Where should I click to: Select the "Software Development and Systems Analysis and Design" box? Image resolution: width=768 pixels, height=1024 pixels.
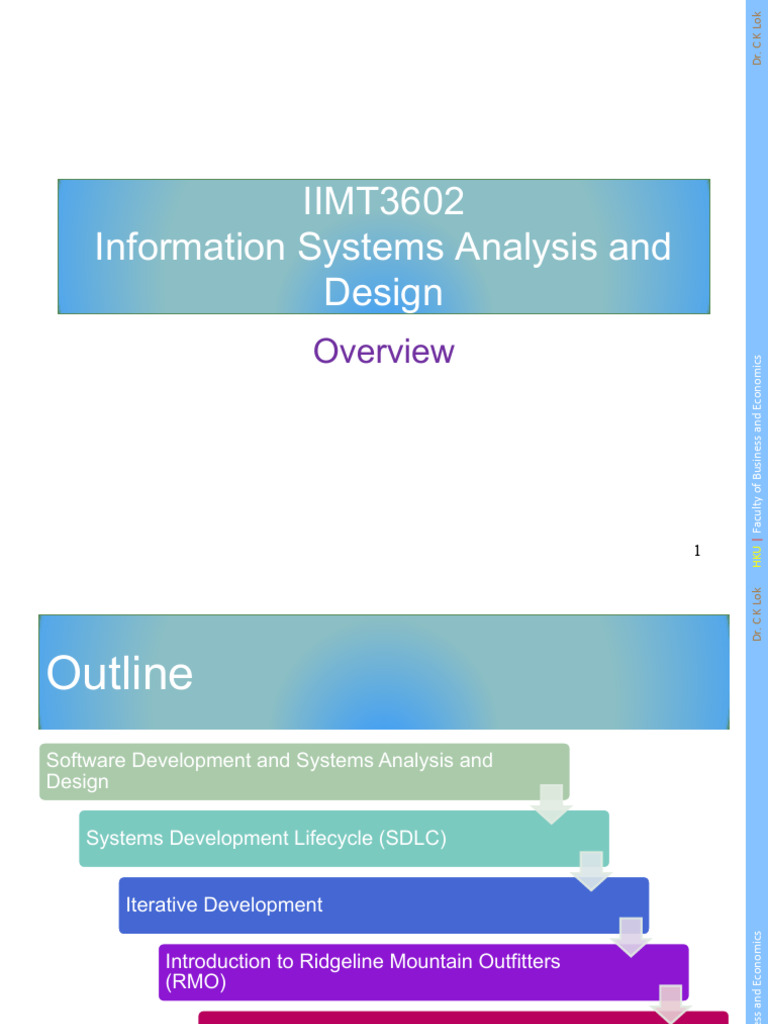(x=304, y=771)
